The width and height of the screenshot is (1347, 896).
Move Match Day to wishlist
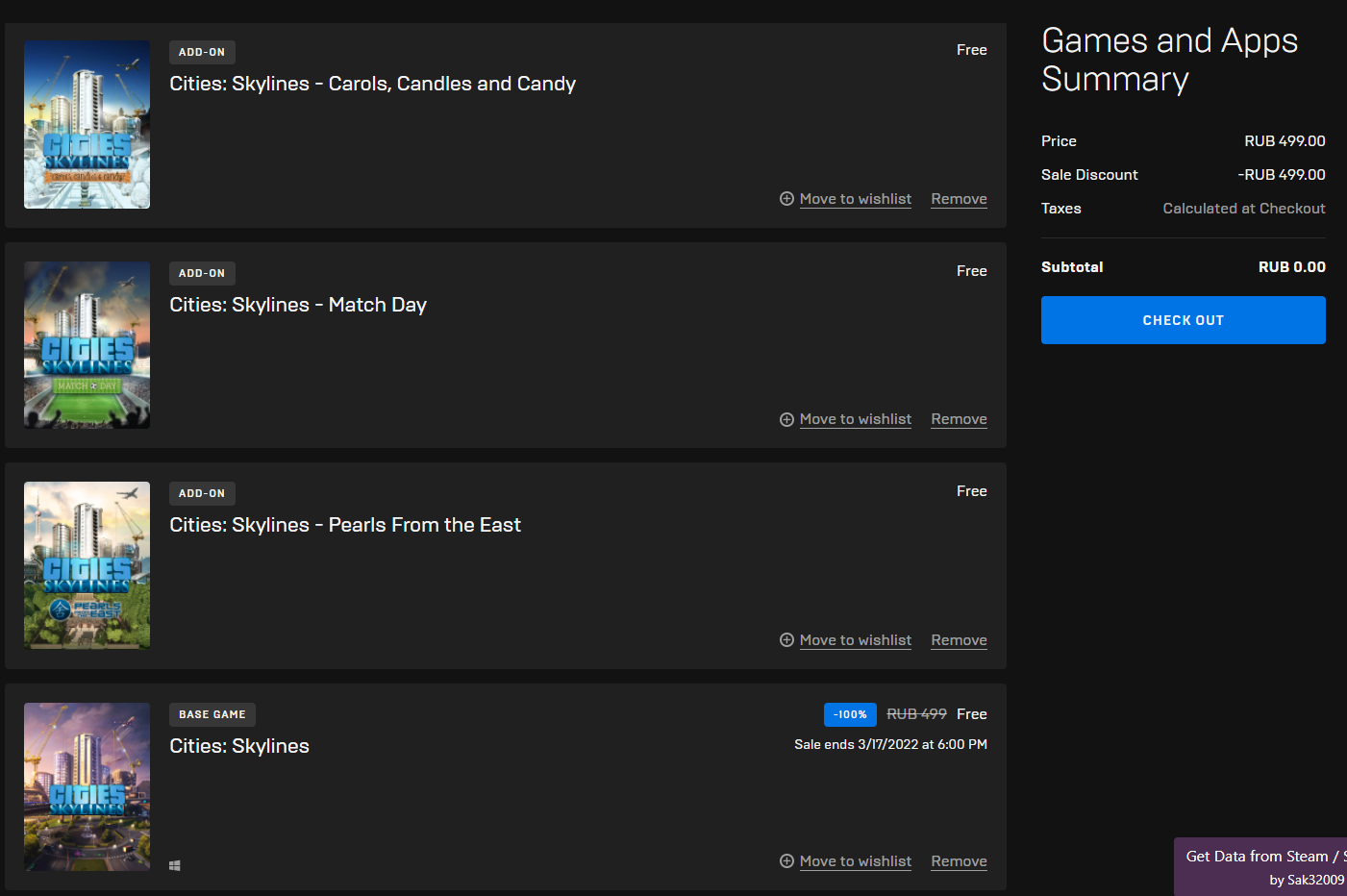(x=856, y=419)
